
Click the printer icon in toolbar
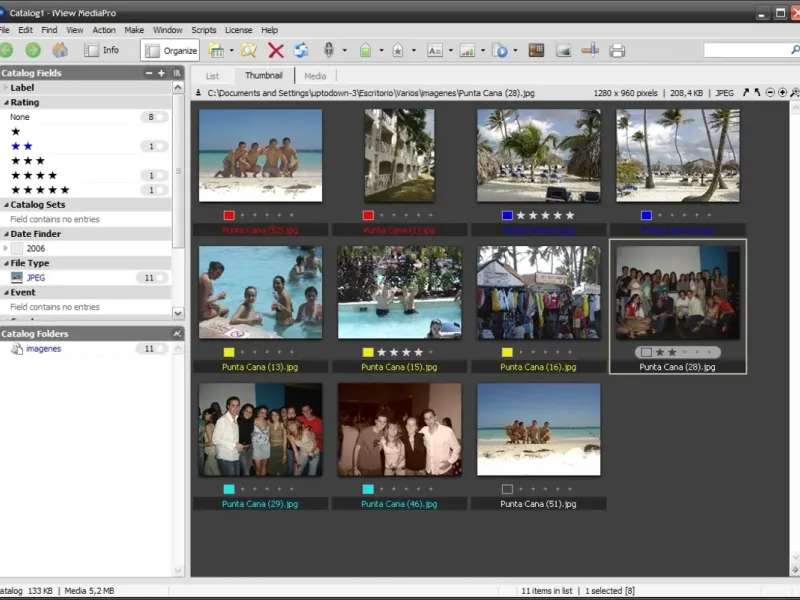(x=617, y=50)
